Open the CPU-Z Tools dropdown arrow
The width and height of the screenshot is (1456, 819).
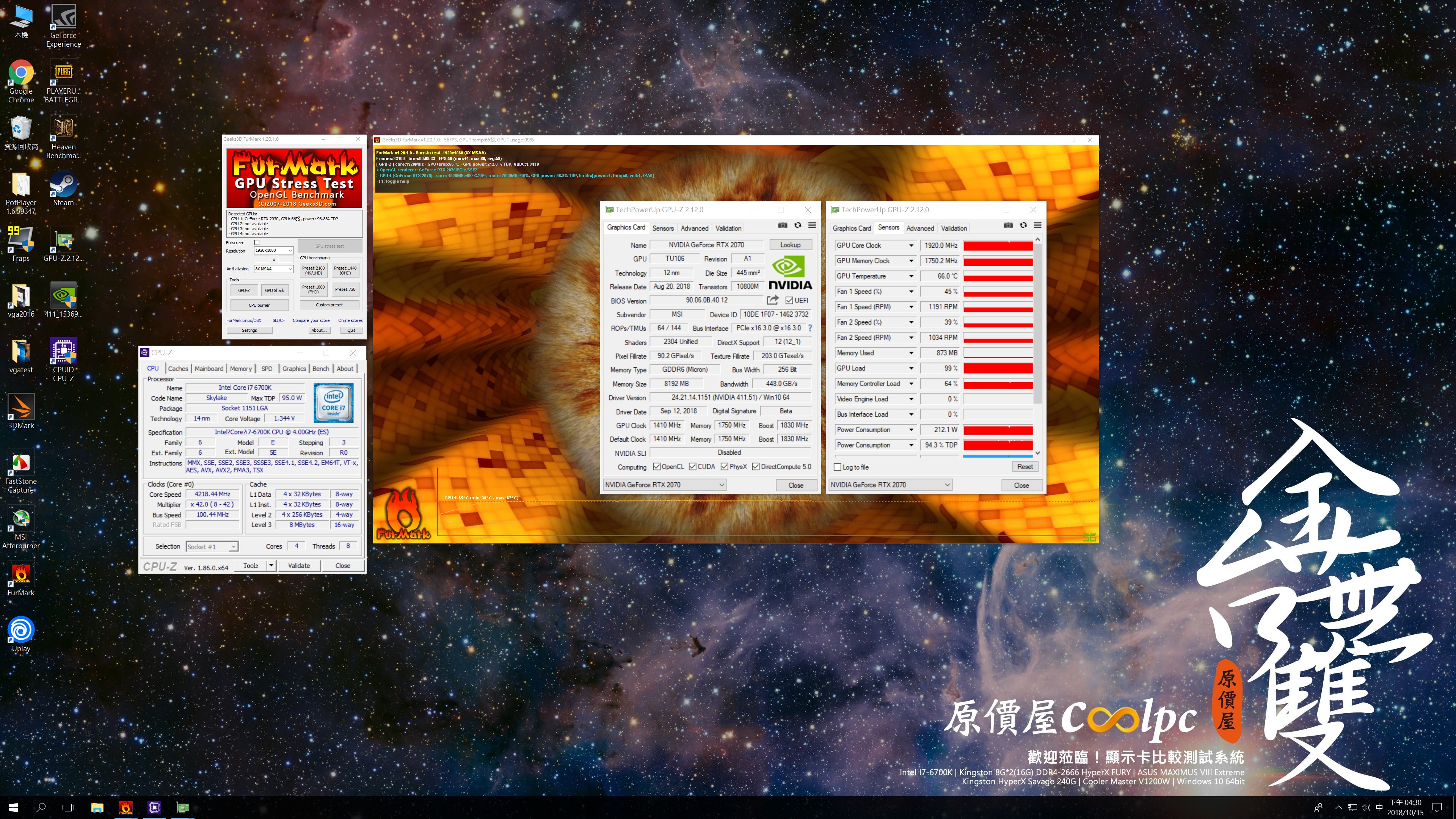point(271,565)
